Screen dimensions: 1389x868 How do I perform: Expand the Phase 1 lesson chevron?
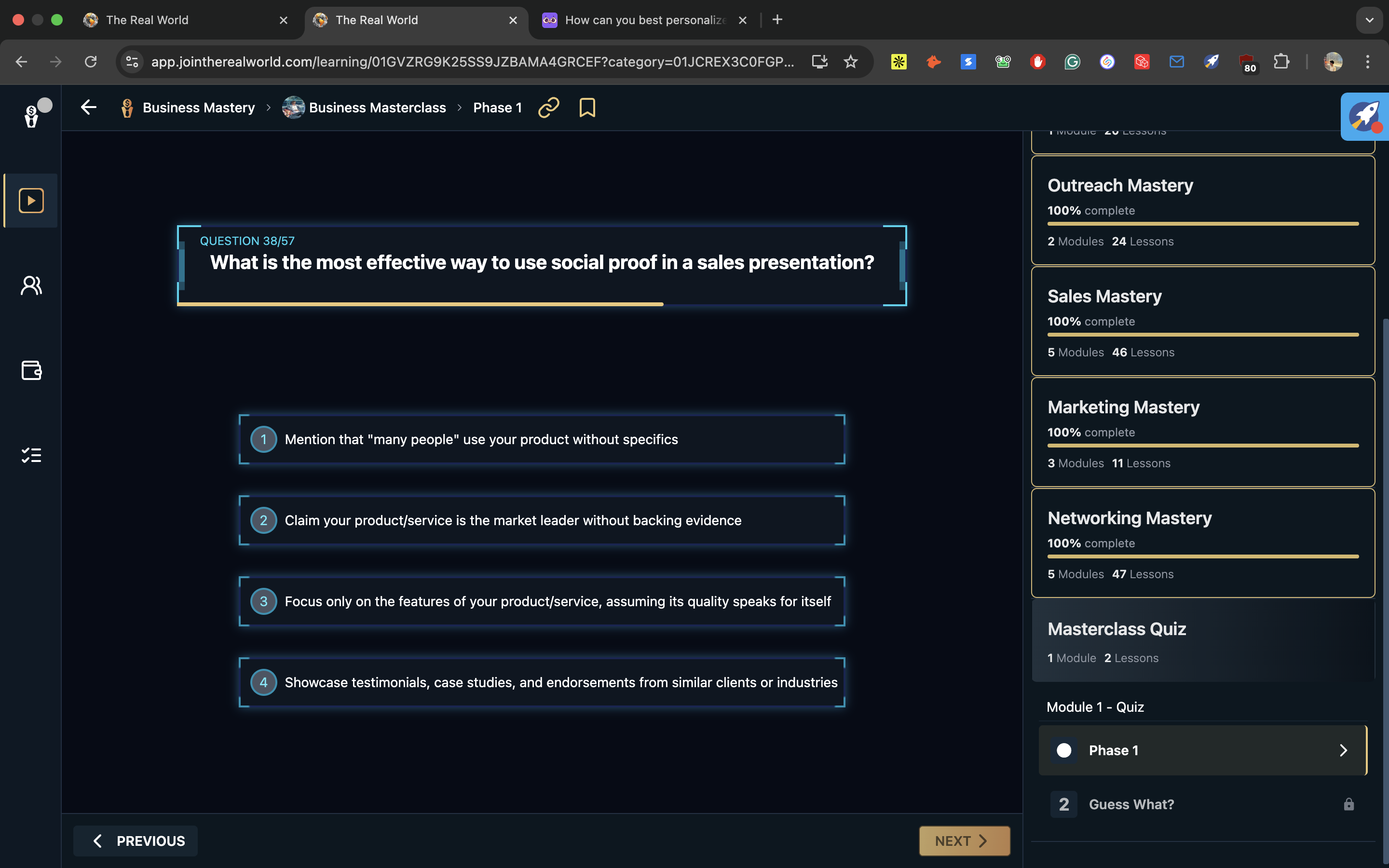point(1343,750)
